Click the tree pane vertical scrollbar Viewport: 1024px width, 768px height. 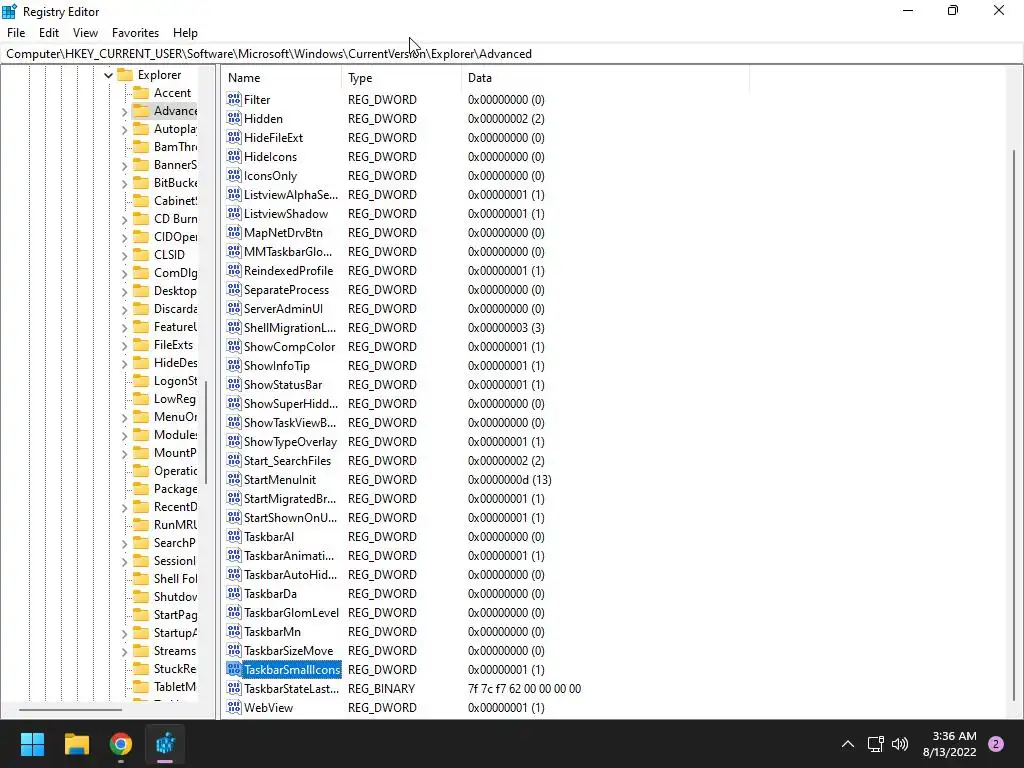(x=206, y=432)
